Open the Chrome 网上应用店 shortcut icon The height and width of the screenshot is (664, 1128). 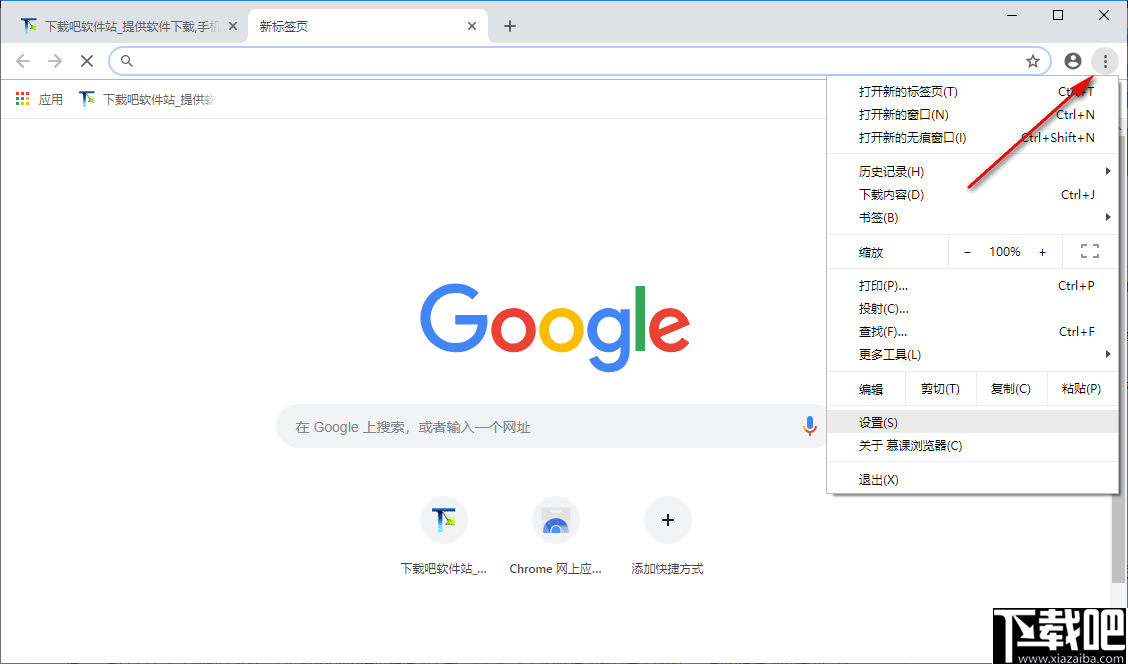coord(556,520)
